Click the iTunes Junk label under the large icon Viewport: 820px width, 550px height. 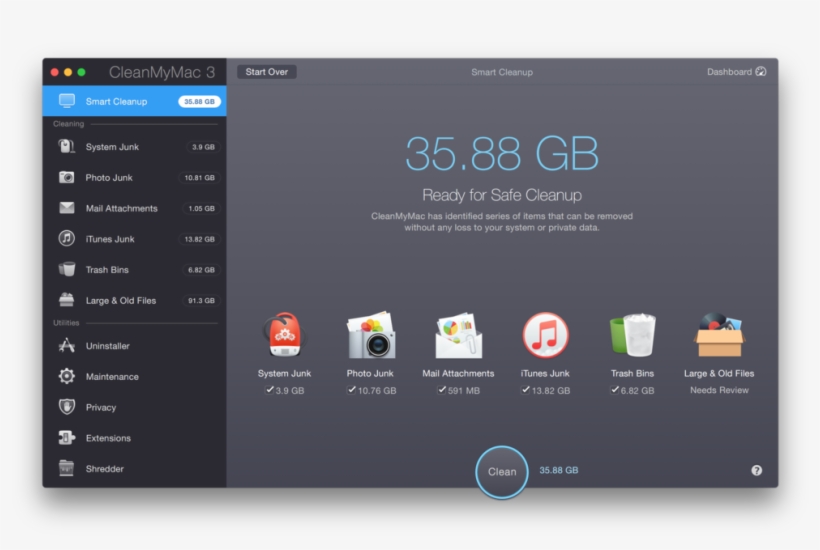point(545,373)
